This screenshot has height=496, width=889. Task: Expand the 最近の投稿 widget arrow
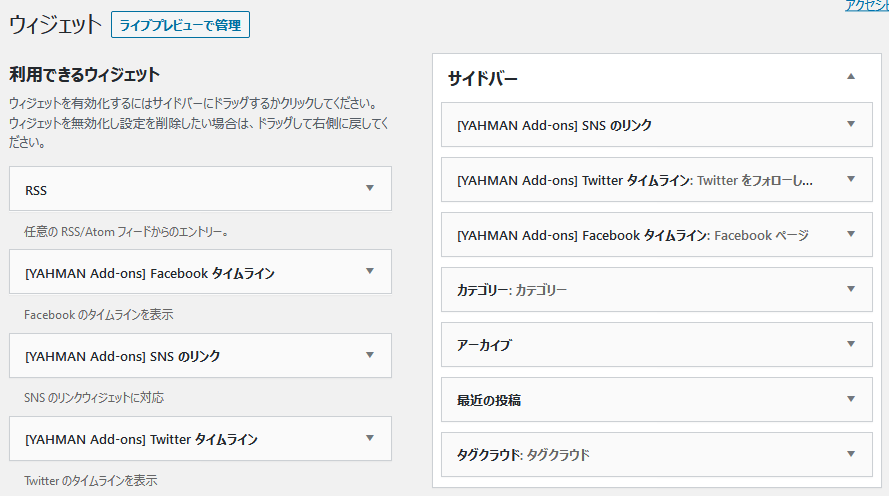pyautogui.click(x=850, y=399)
